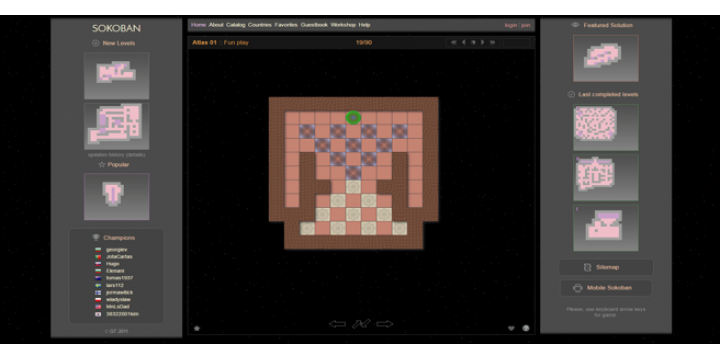Viewport: 720px width, 360px height.
Task: Undo move with left arrow icon
Action: [x=338, y=324]
